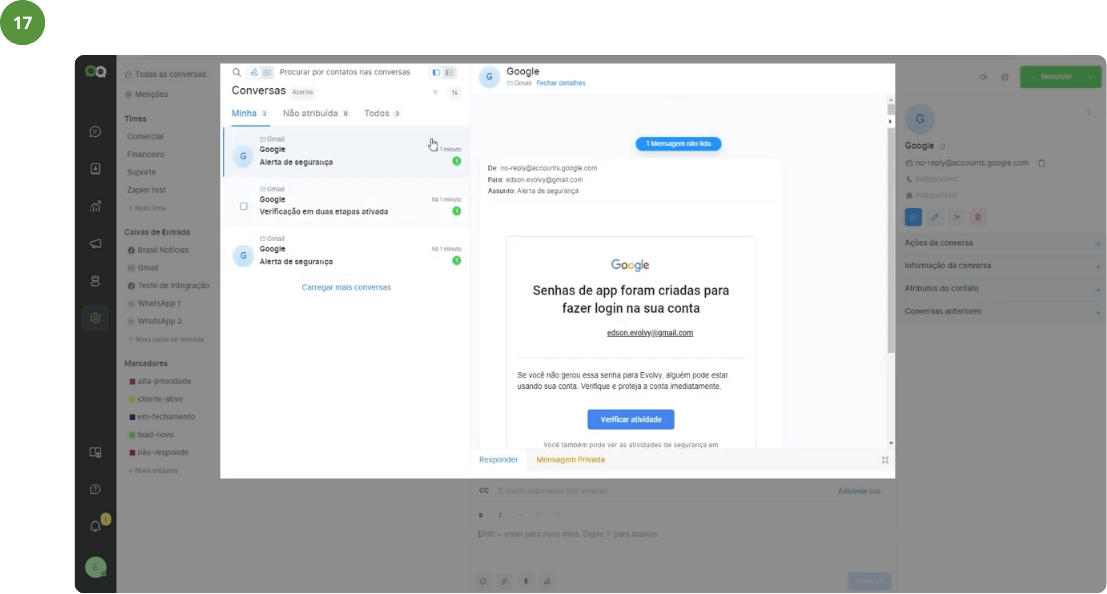Click the sort conversations icon
The height and width of the screenshot is (594, 1107).
click(455, 93)
